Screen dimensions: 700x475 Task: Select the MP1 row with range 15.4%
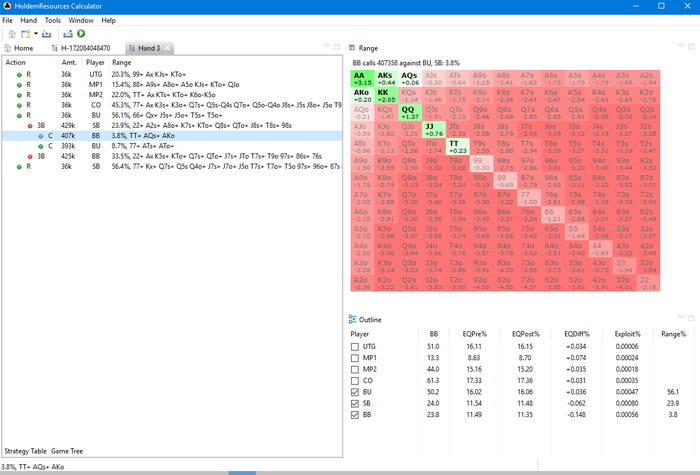(172, 85)
